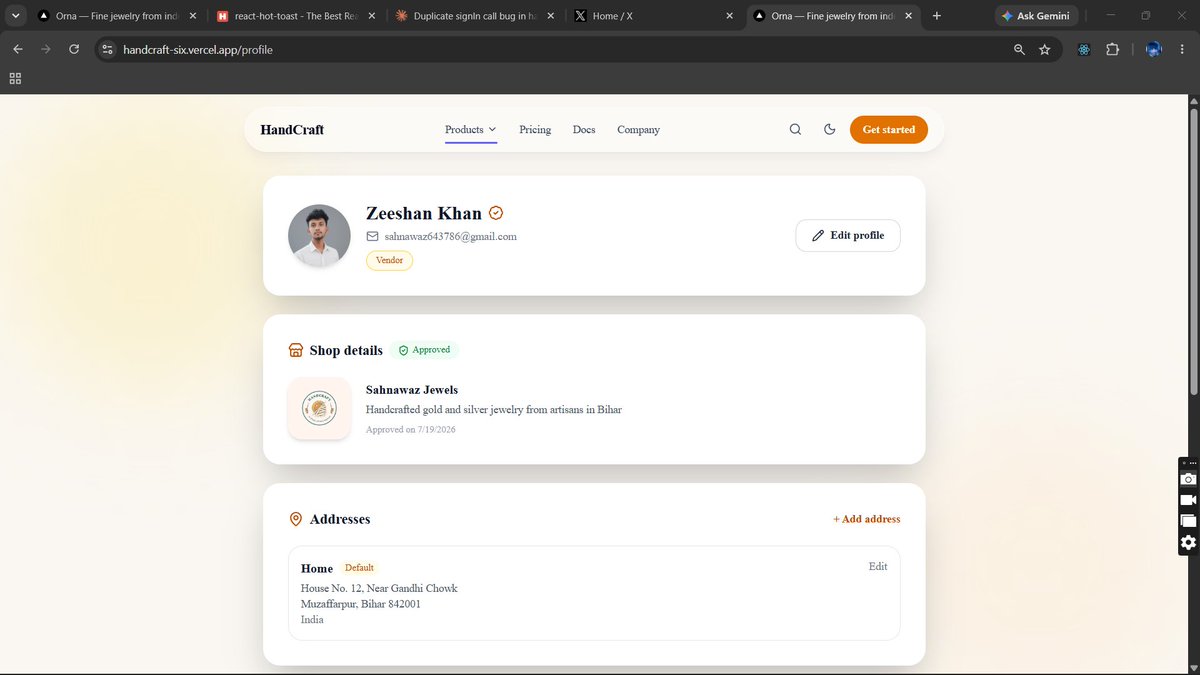Click the Vendor role badge

(x=389, y=260)
